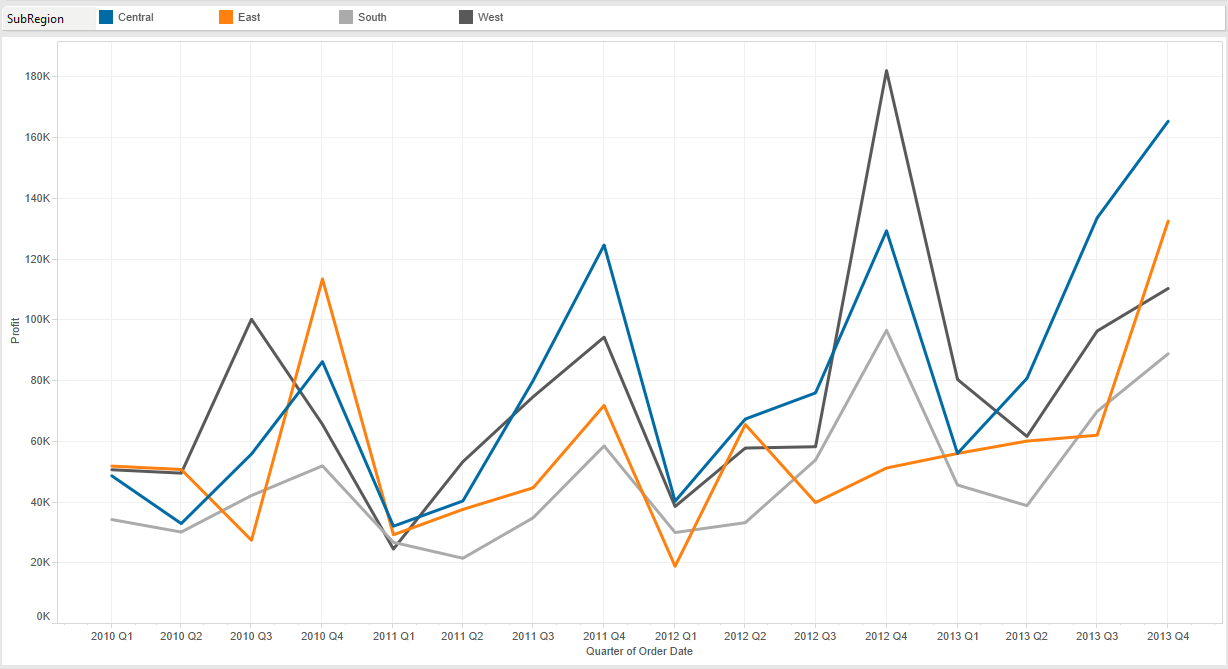This screenshot has height=669, width=1228.
Task: Select the South legend label text
Action: 371,16
